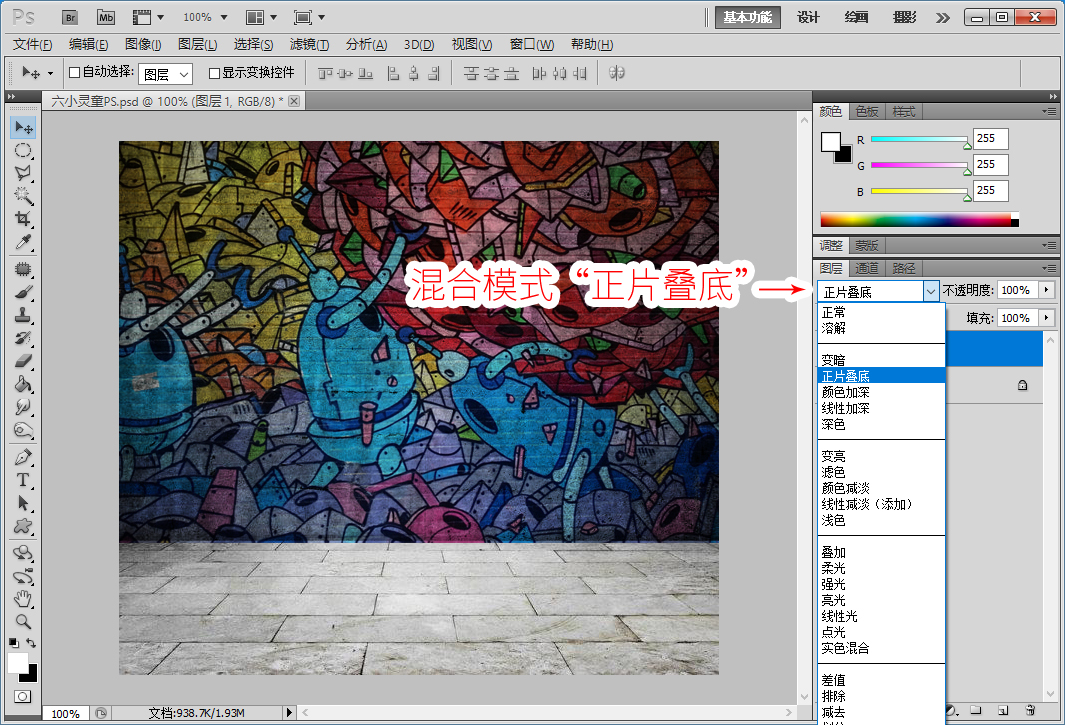
Task: Select the Sponge tool
Action: pyautogui.click(x=23, y=430)
